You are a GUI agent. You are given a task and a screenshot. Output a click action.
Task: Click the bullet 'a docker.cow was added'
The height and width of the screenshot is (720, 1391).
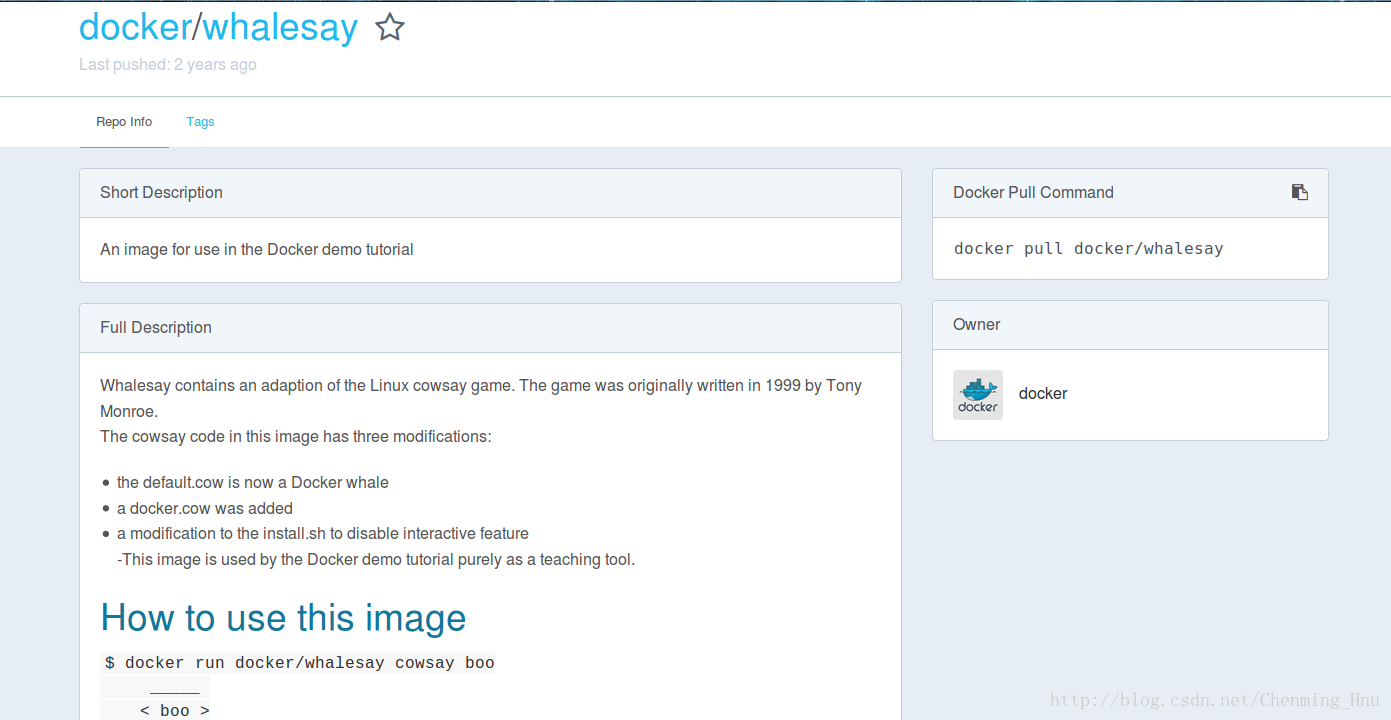[x=205, y=509]
